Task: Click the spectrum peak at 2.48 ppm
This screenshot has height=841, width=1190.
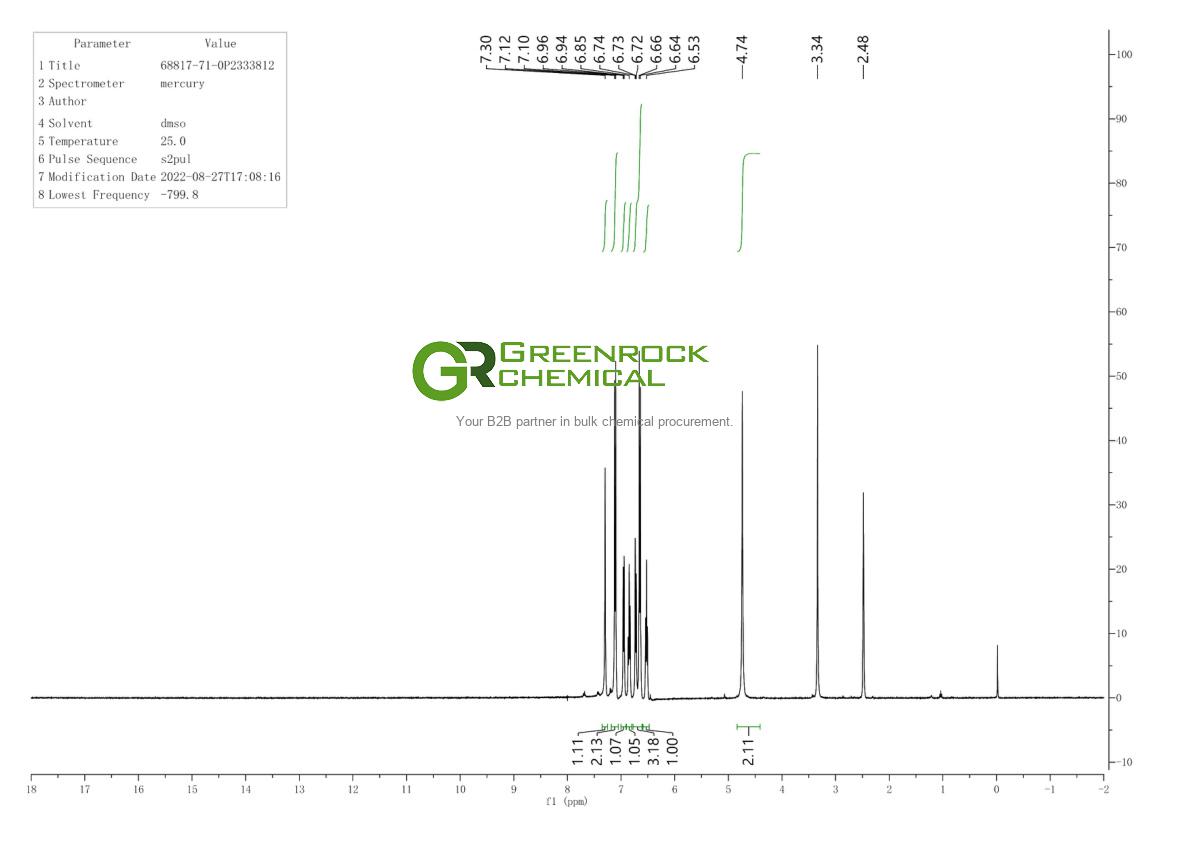Action: 863,594
